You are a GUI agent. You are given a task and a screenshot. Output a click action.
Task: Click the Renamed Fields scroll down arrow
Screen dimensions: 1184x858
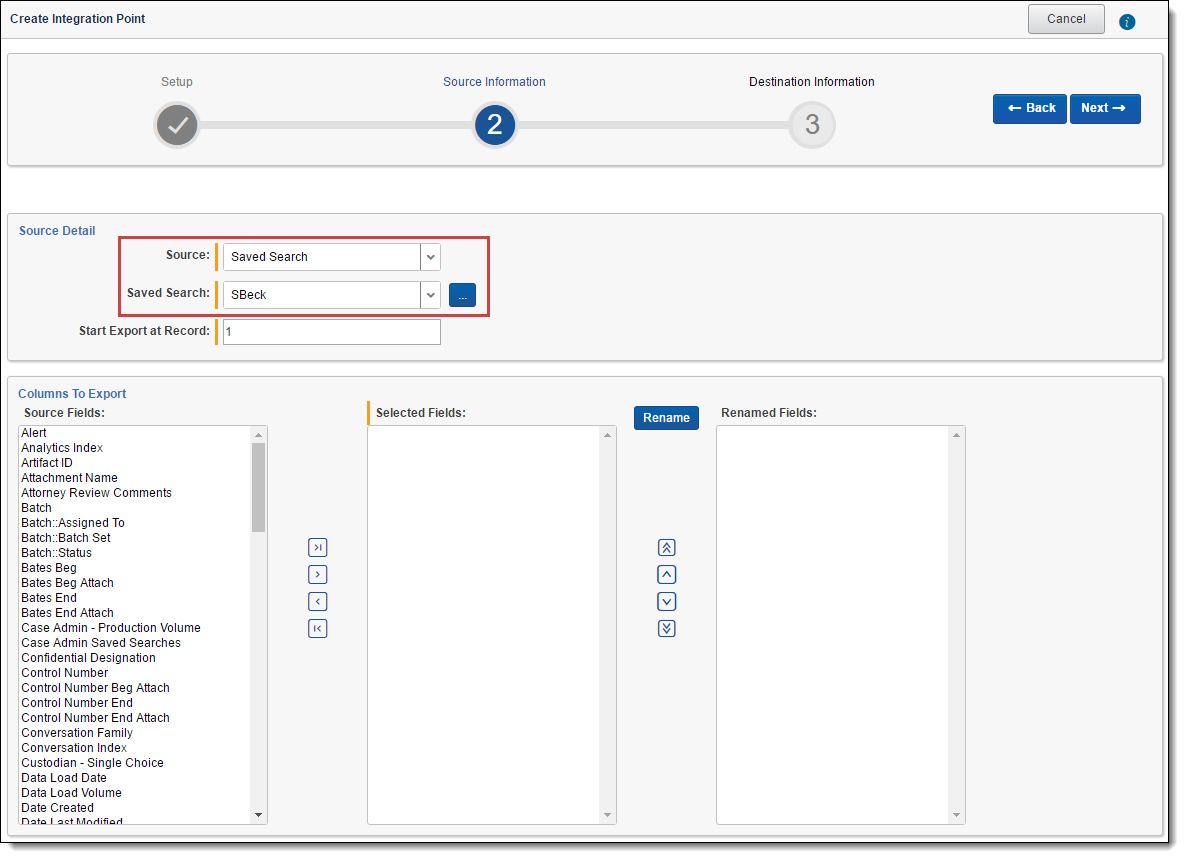pyautogui.click(x=956, y=815)
